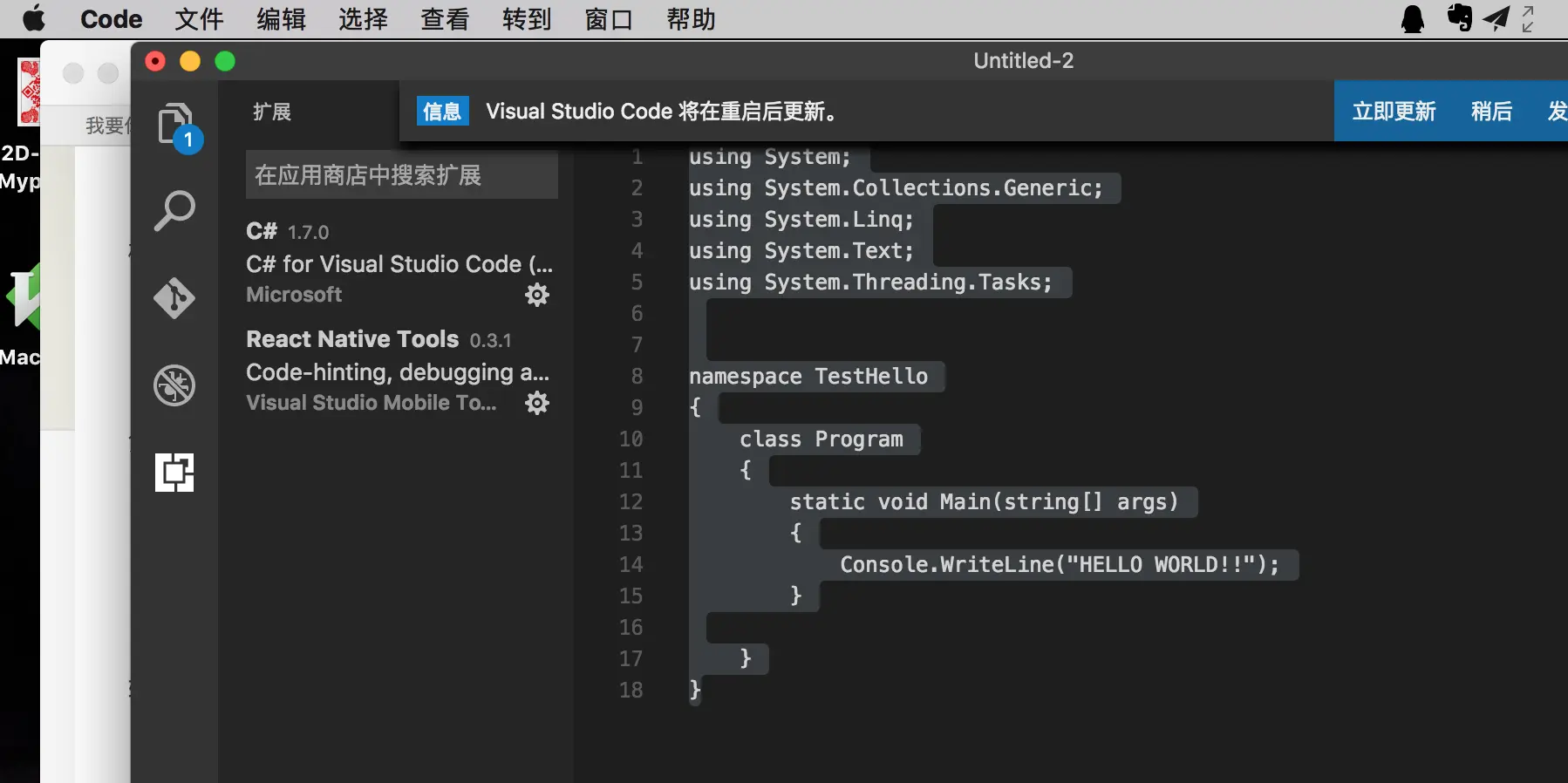Open the 转到 menu
This screenshot has width=1568, height=783.
pos(527,18)
